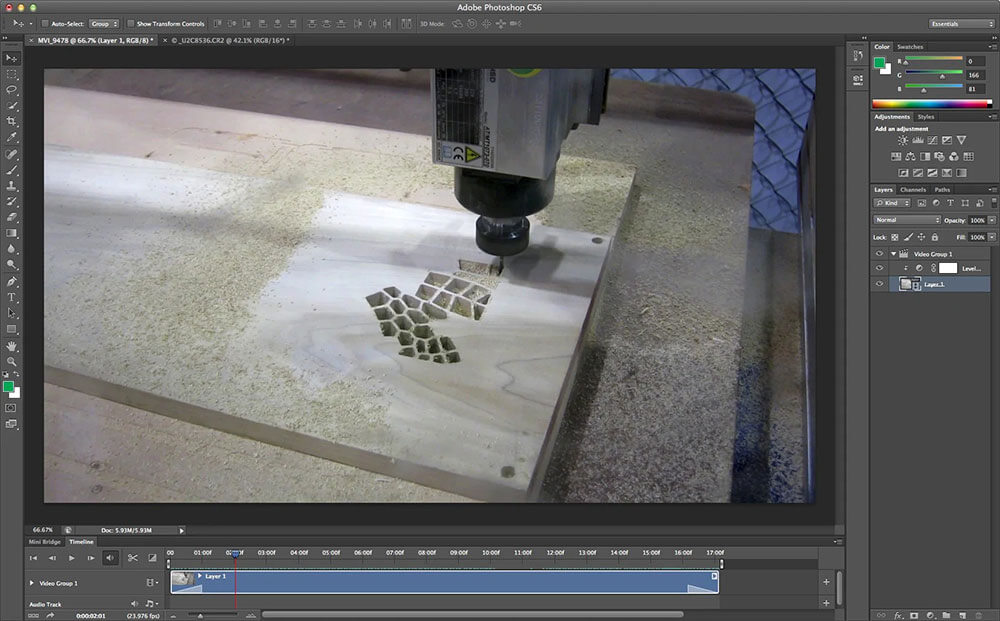Select the Eyedropper tool

coord(11,136)
